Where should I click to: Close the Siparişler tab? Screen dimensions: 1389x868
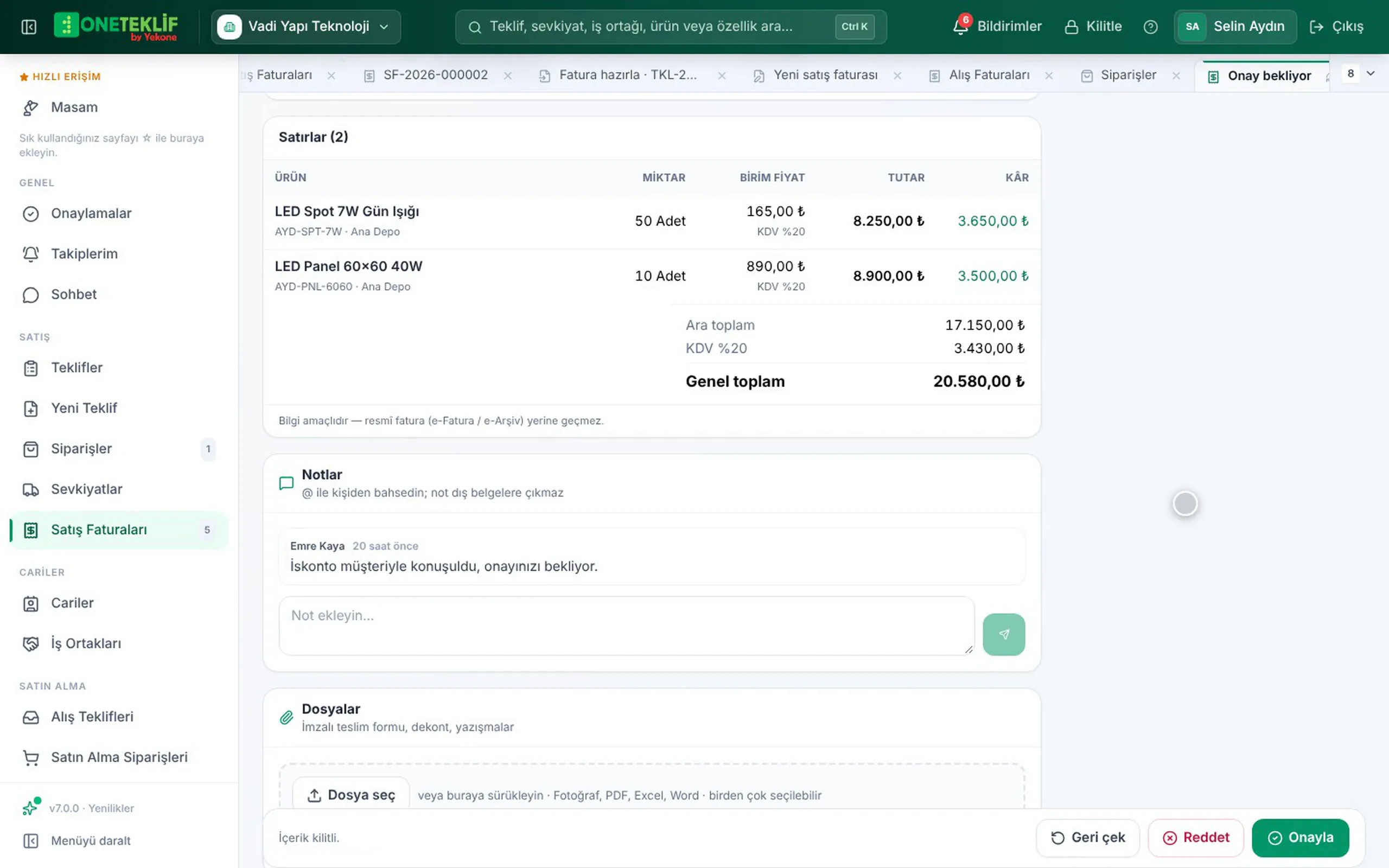point(1176,76)
